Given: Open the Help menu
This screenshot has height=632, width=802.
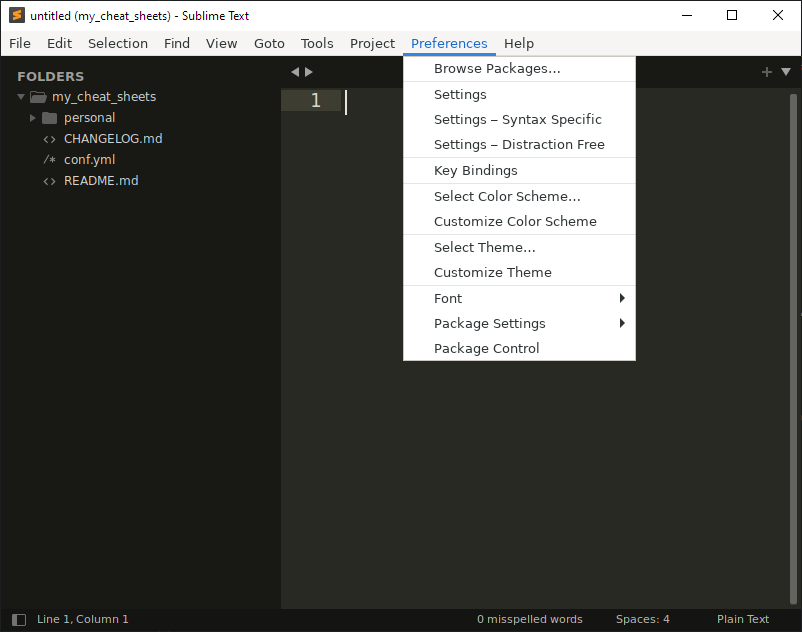Looking at the screenshot, I should click(519, 43).
